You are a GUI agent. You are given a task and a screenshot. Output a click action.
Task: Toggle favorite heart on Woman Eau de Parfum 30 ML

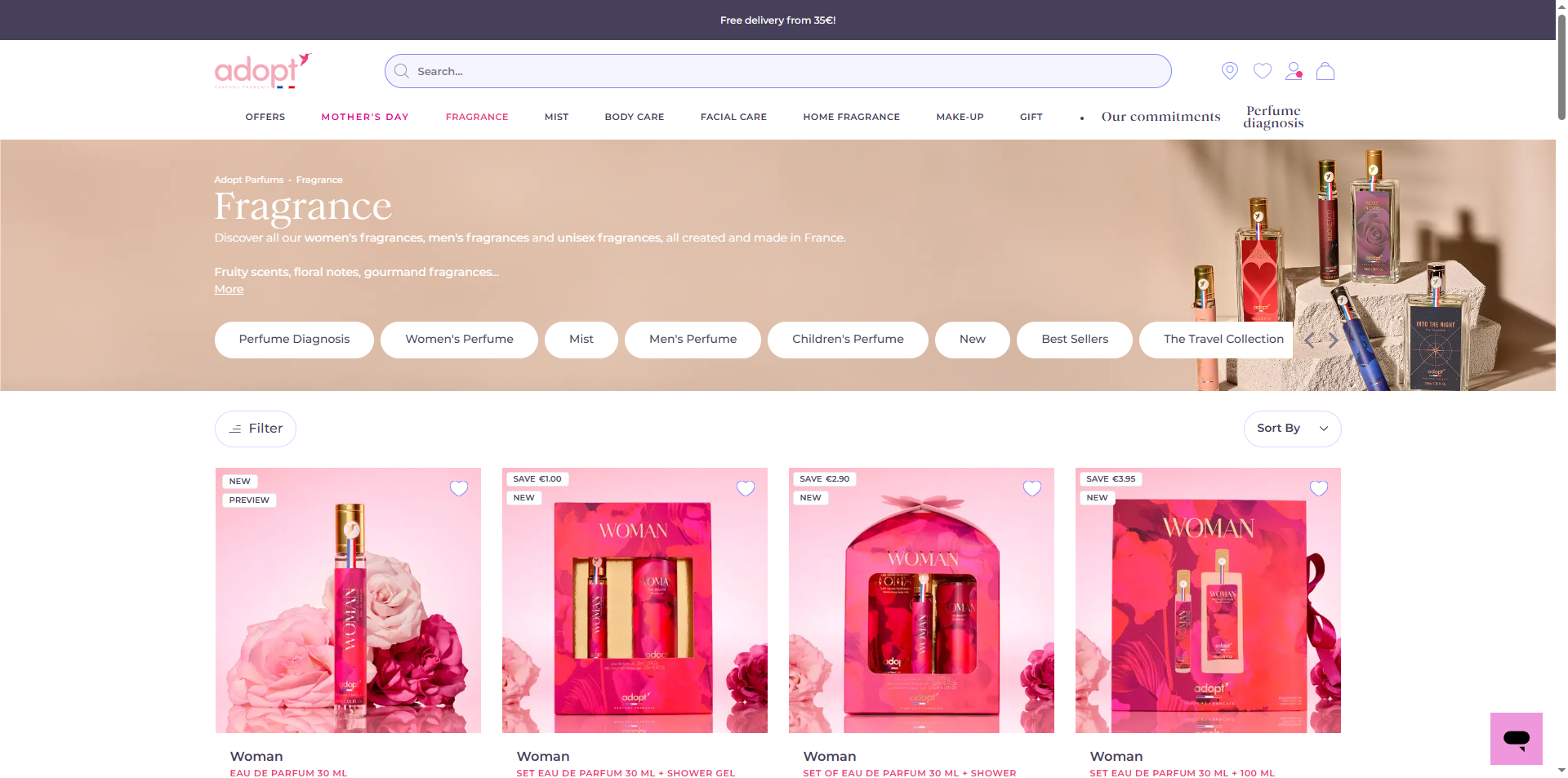pos(459,488)
